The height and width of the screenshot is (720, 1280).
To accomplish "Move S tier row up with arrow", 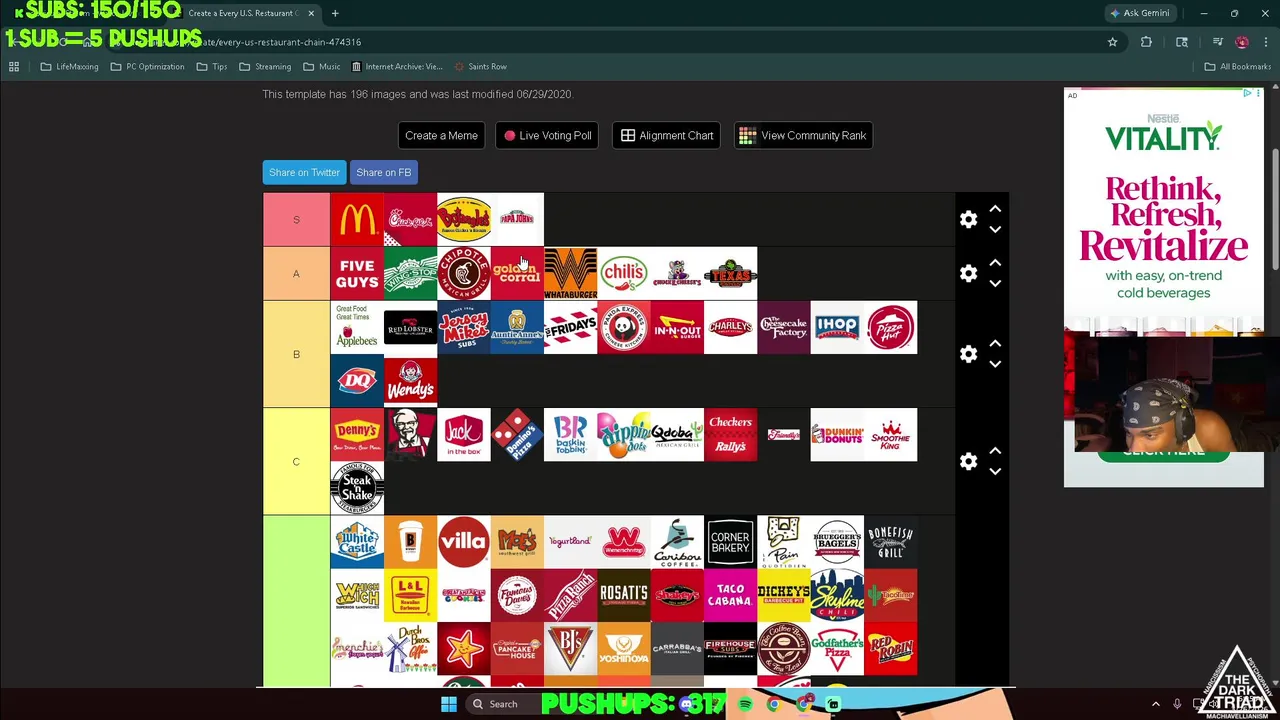I will pos(995,209).
